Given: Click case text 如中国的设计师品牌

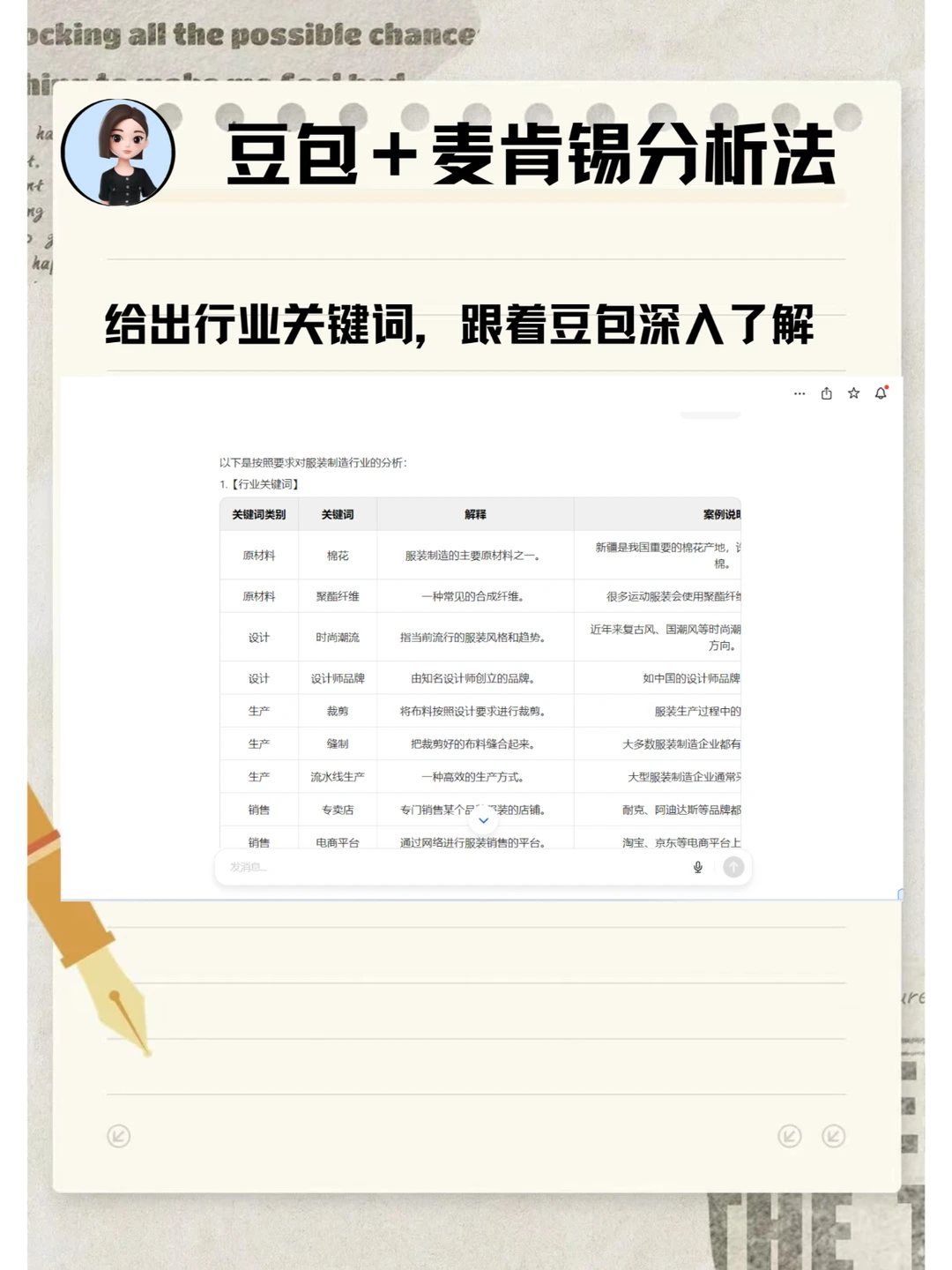Looking at the screenshot, I should pyautogui.click(x=692, y=678).
